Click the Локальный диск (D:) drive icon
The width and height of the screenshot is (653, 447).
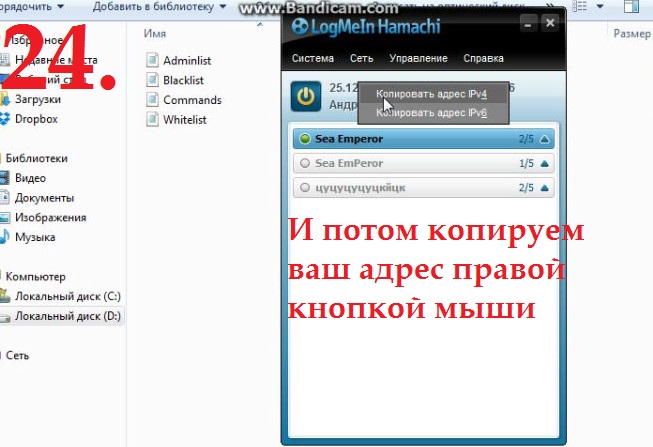5,317
